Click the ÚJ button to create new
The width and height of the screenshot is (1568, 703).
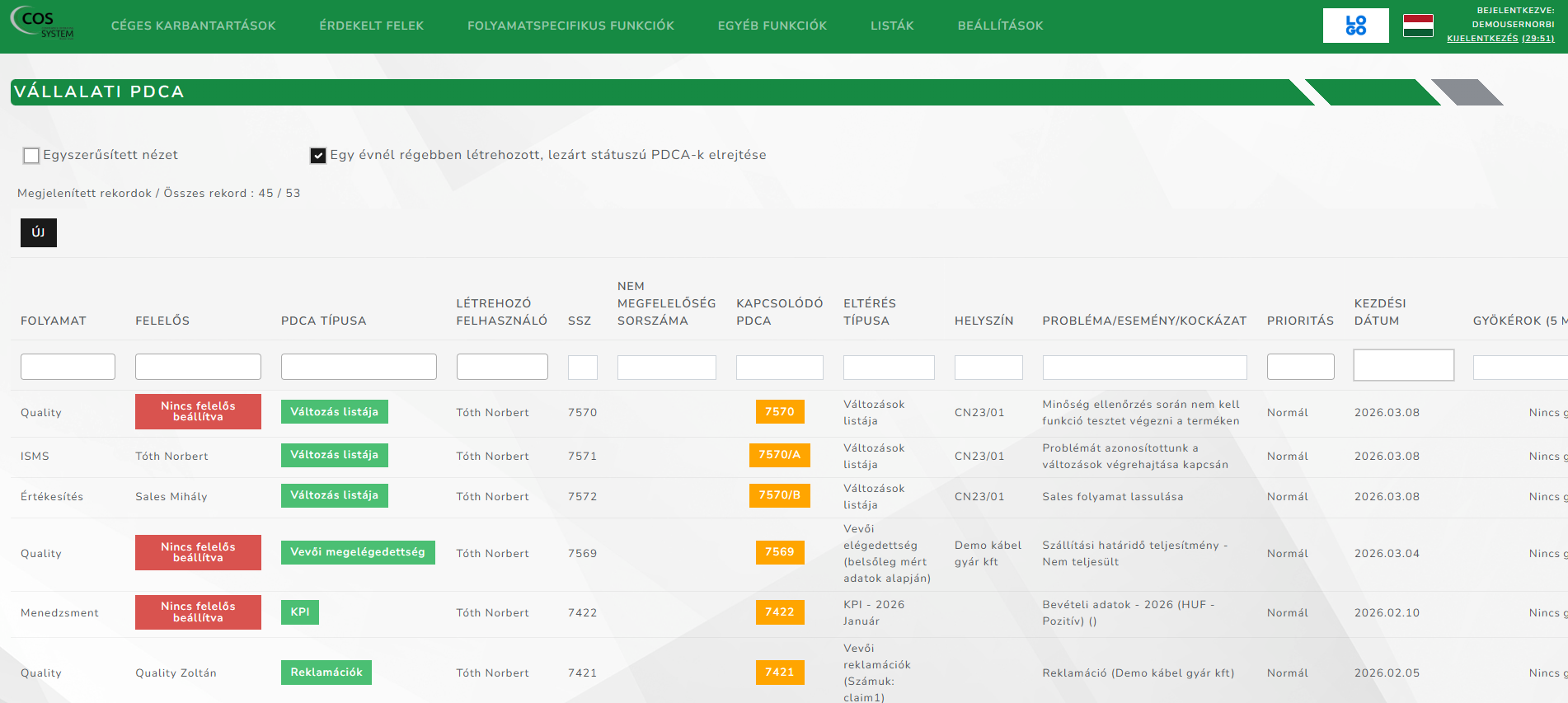(39, 232)
